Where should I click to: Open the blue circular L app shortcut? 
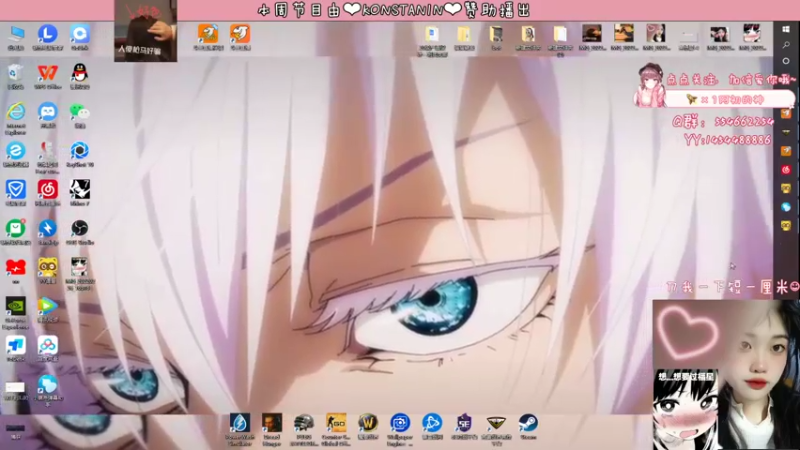pos(47,34)
